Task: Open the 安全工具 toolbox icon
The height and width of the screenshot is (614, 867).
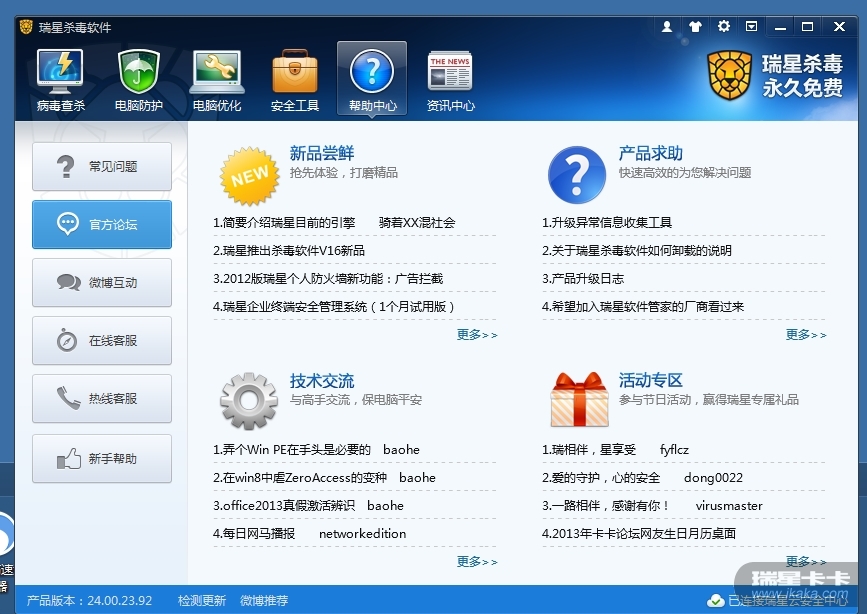Action: pyautogui.click(x=295, y=80)
